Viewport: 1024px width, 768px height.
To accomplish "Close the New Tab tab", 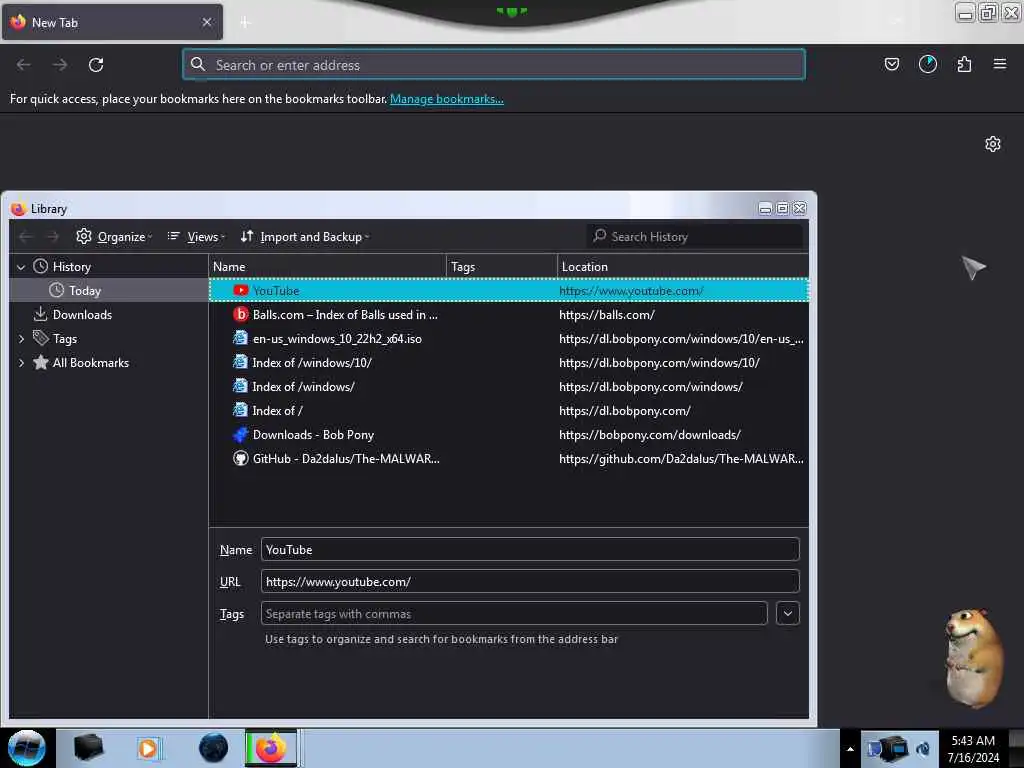I will click(206, 22).
